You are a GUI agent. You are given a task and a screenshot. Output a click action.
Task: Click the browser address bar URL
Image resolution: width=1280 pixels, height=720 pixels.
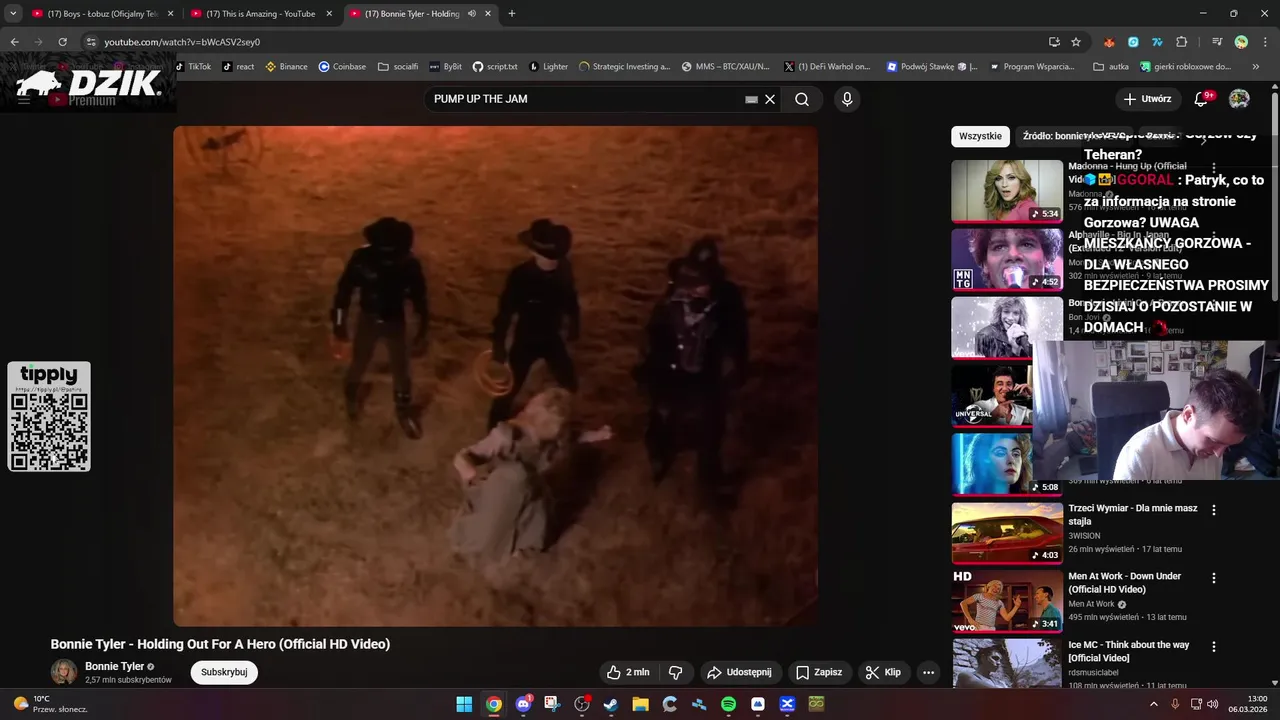point(182,42)
